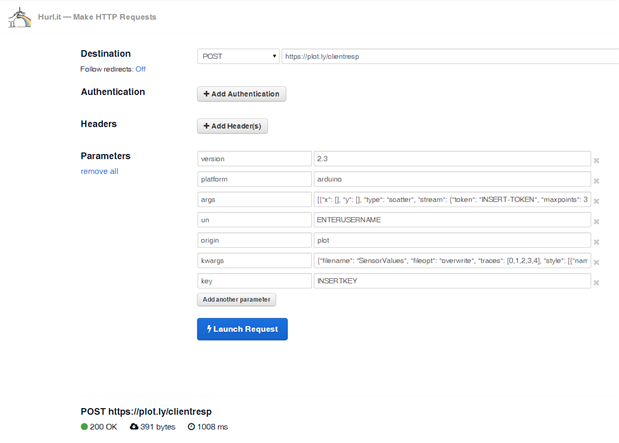
Task: Delete the platform parameter row X icon
Action: point(596,181)
